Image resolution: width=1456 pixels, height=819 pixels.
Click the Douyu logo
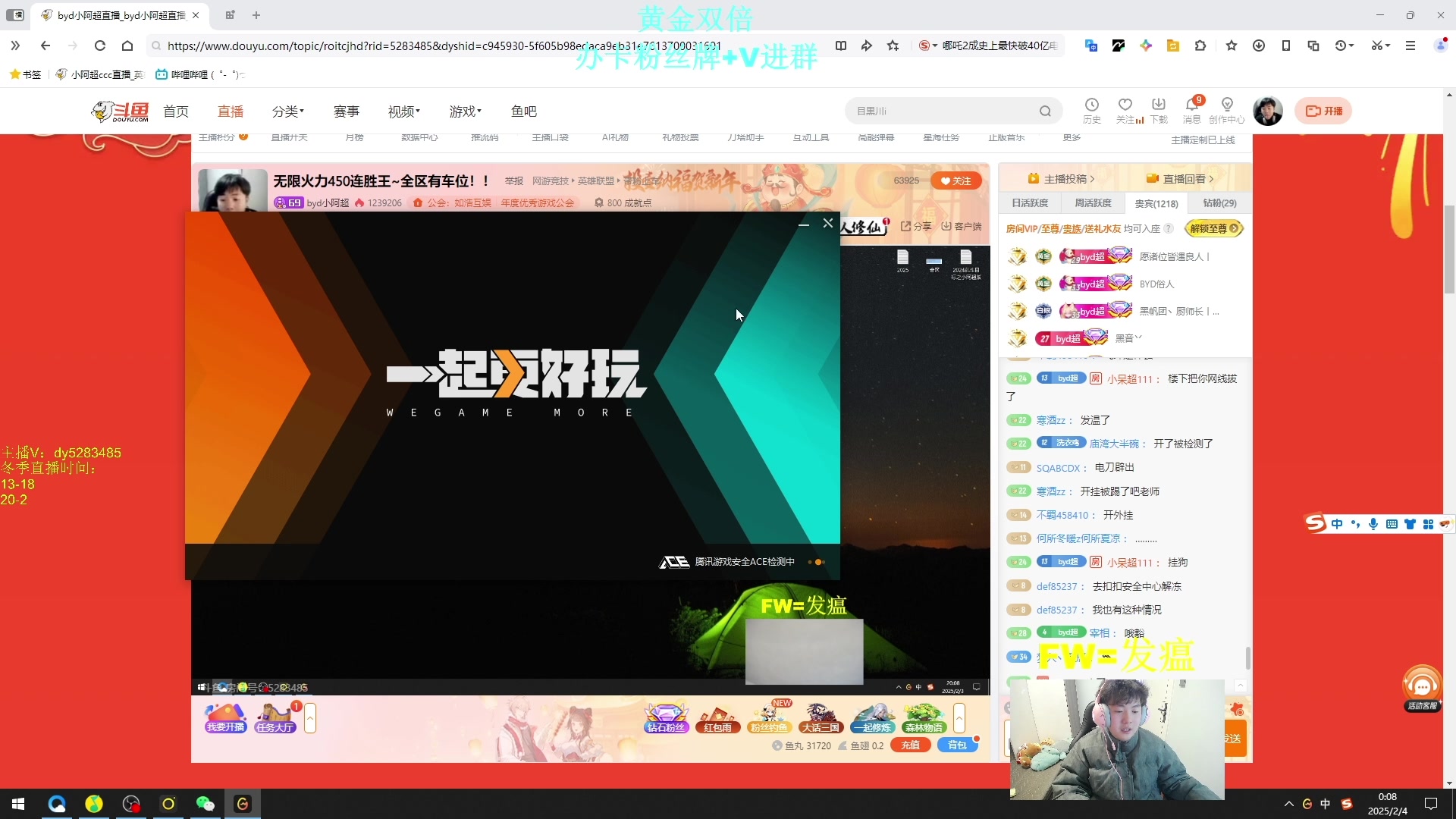point(120,111)
